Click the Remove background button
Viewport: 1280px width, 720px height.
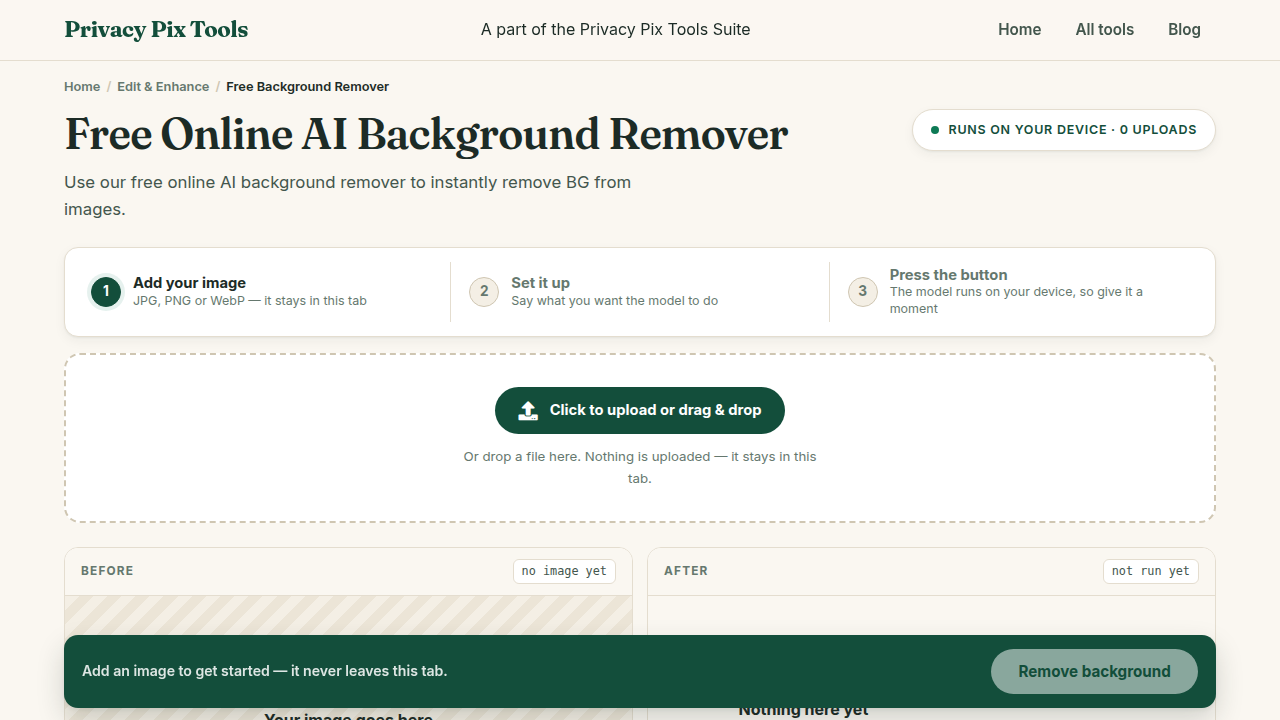pyautogui.click(x=1094, y=672)
